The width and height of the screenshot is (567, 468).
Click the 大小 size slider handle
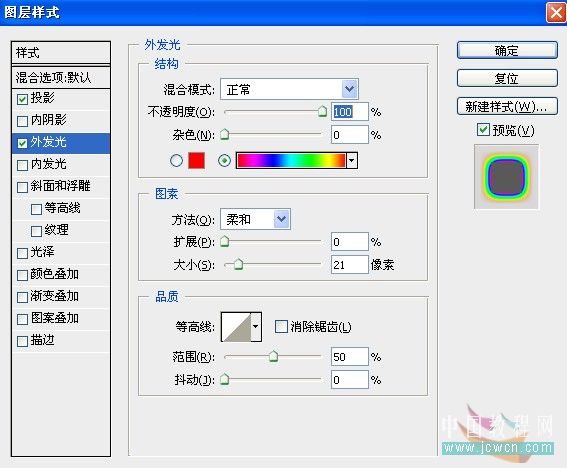point(238,264)
